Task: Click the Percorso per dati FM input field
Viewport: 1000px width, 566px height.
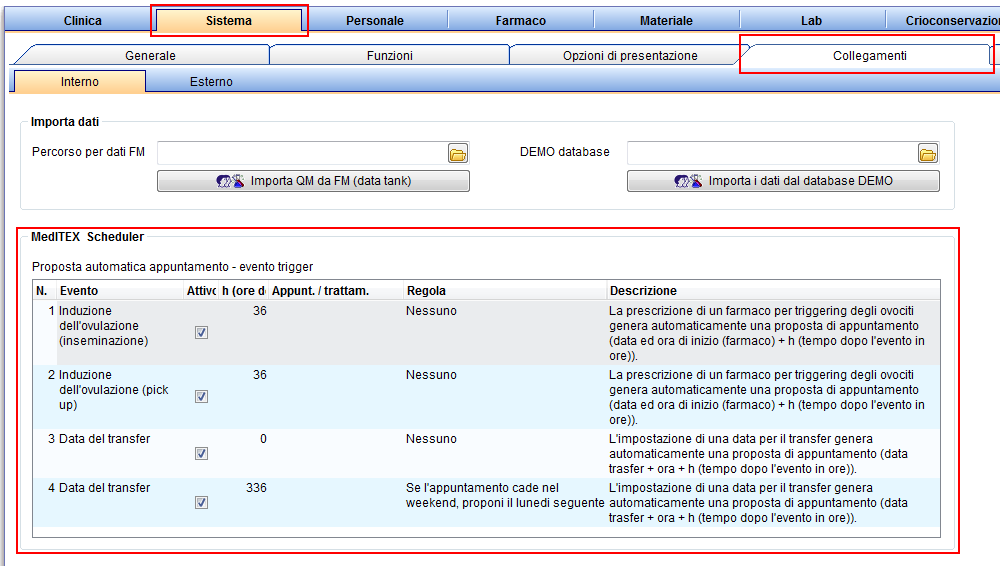Action: (x=302, y=154)
